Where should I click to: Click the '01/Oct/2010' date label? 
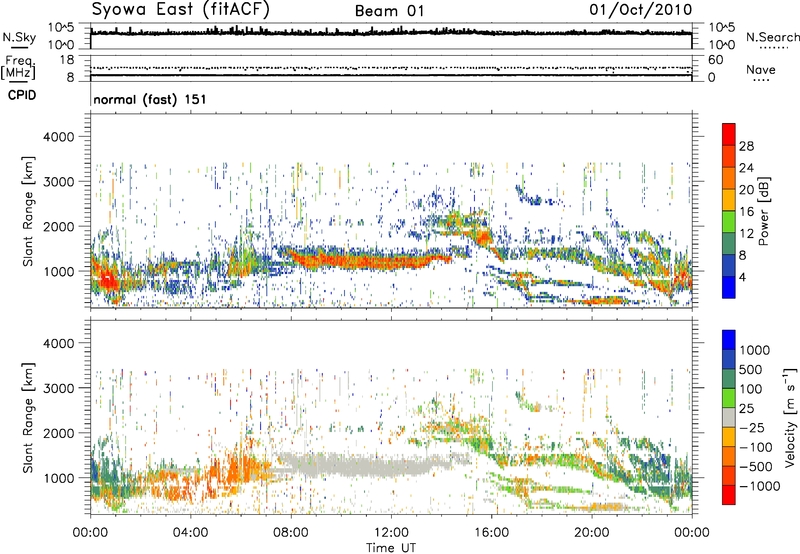[x=641, y=10]
